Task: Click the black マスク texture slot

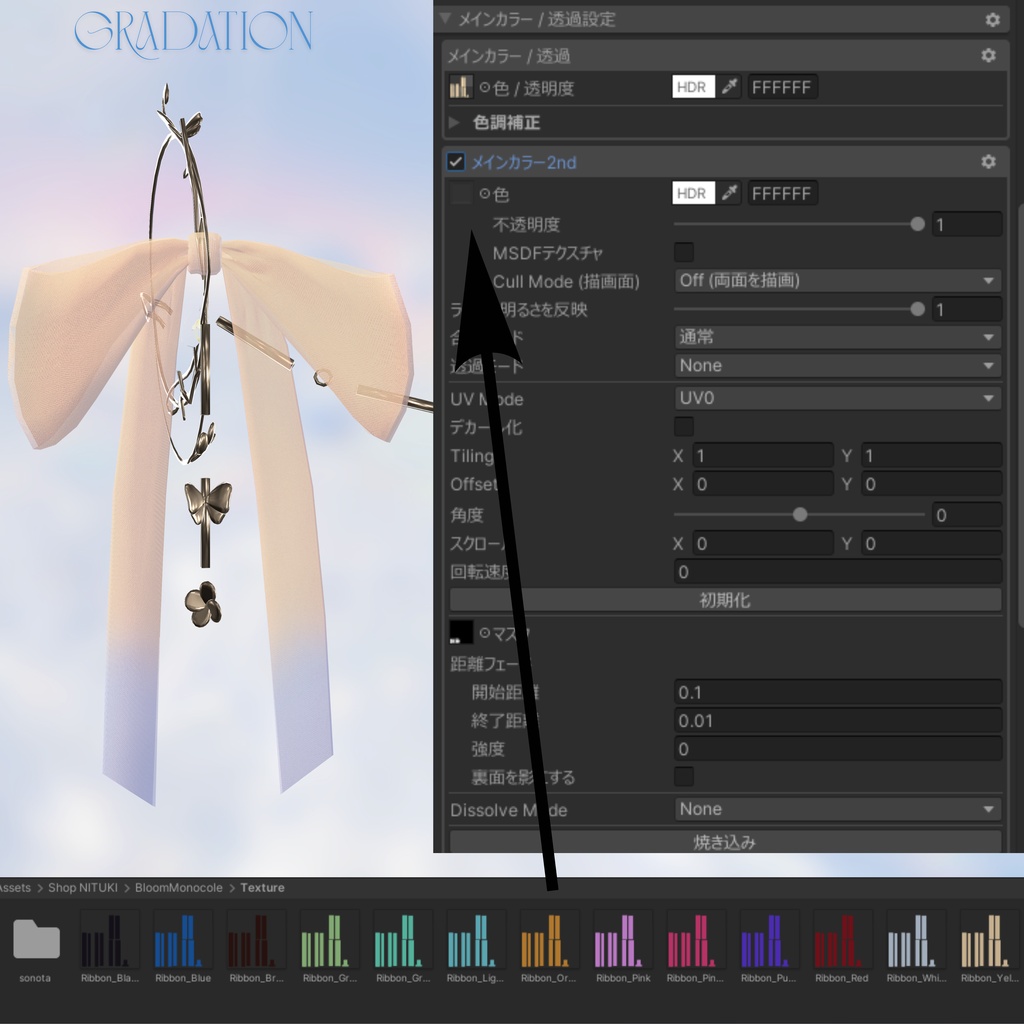Action: 460,632
